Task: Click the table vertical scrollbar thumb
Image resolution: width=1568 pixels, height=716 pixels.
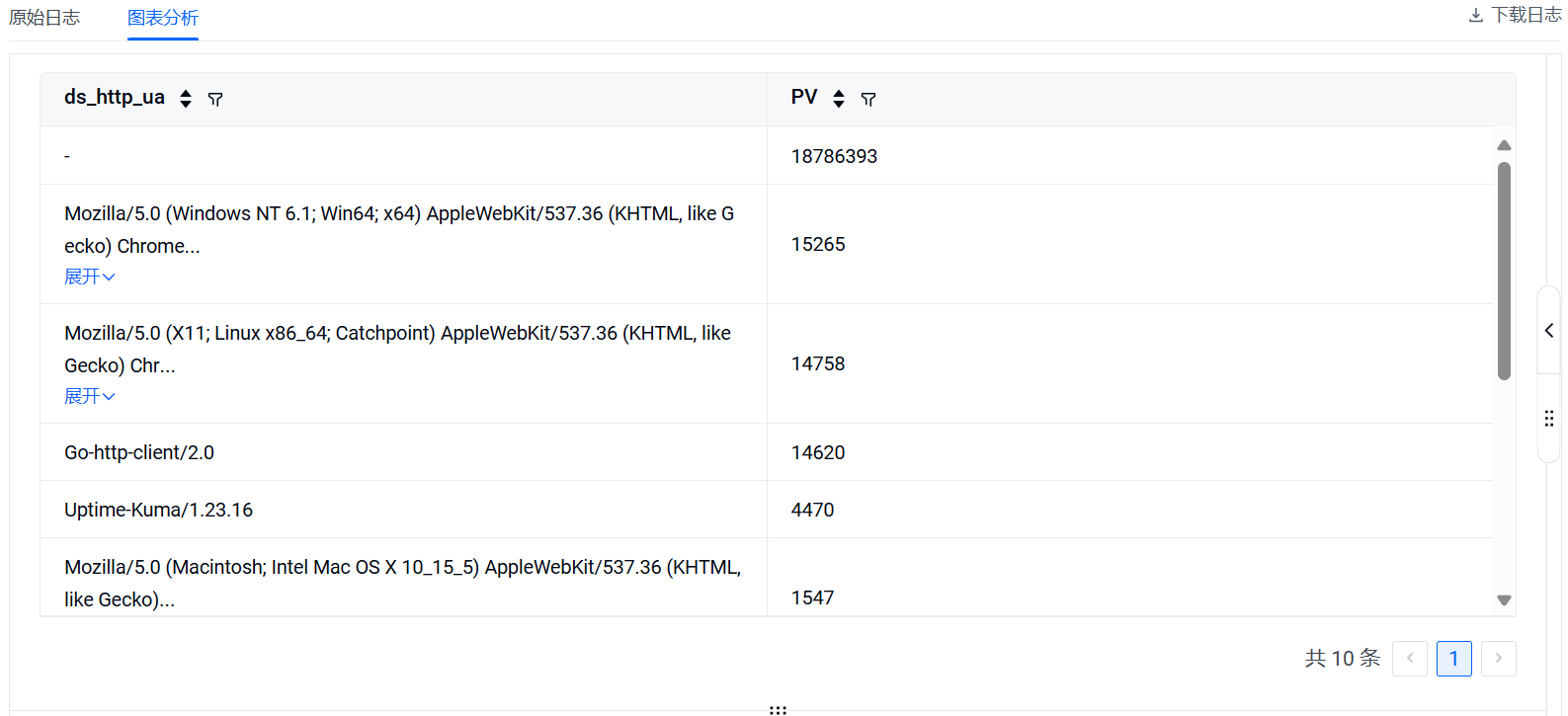Action: point(1504,271)
